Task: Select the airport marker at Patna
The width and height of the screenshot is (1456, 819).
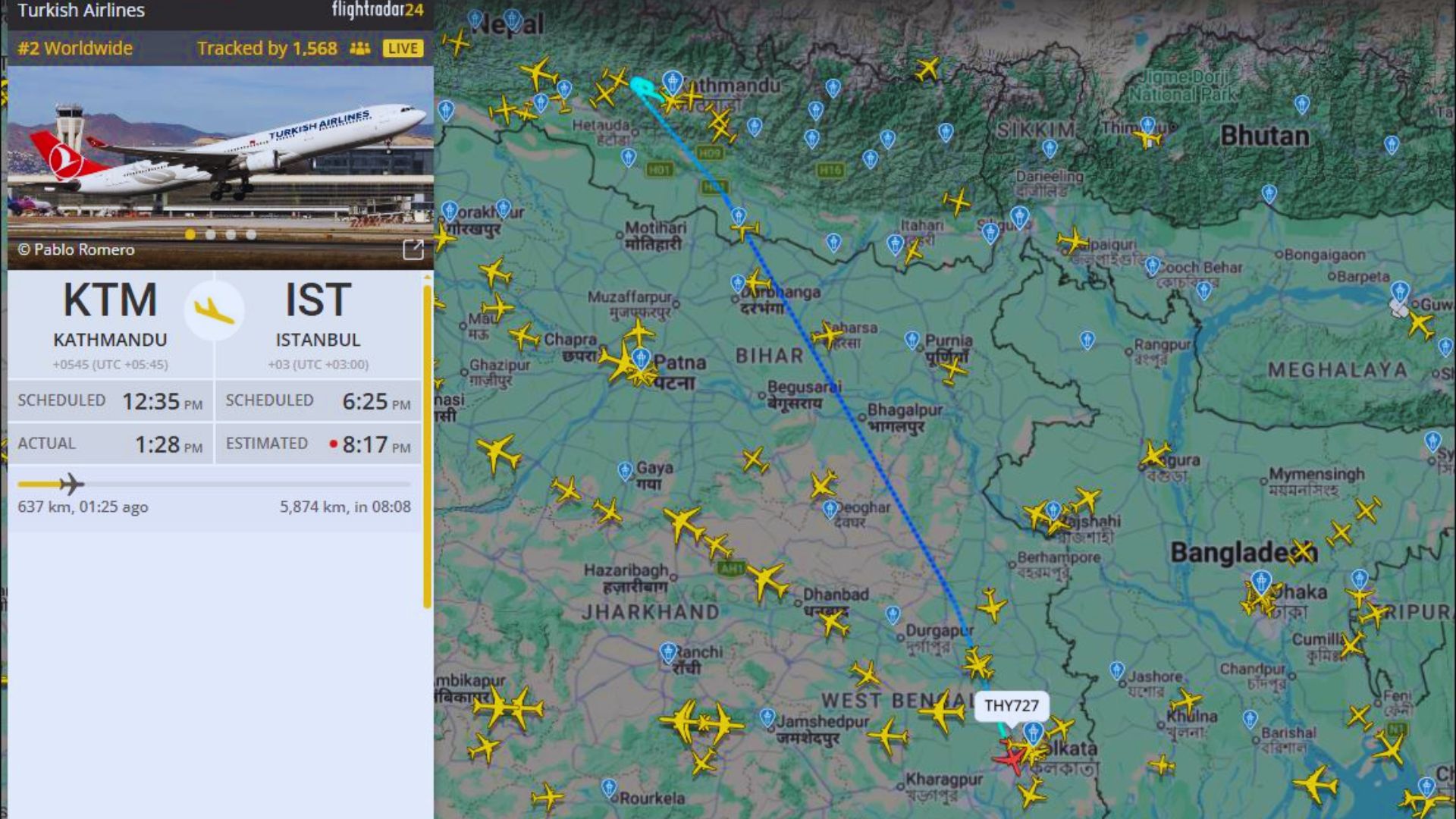Action: (x=642, y=358)
